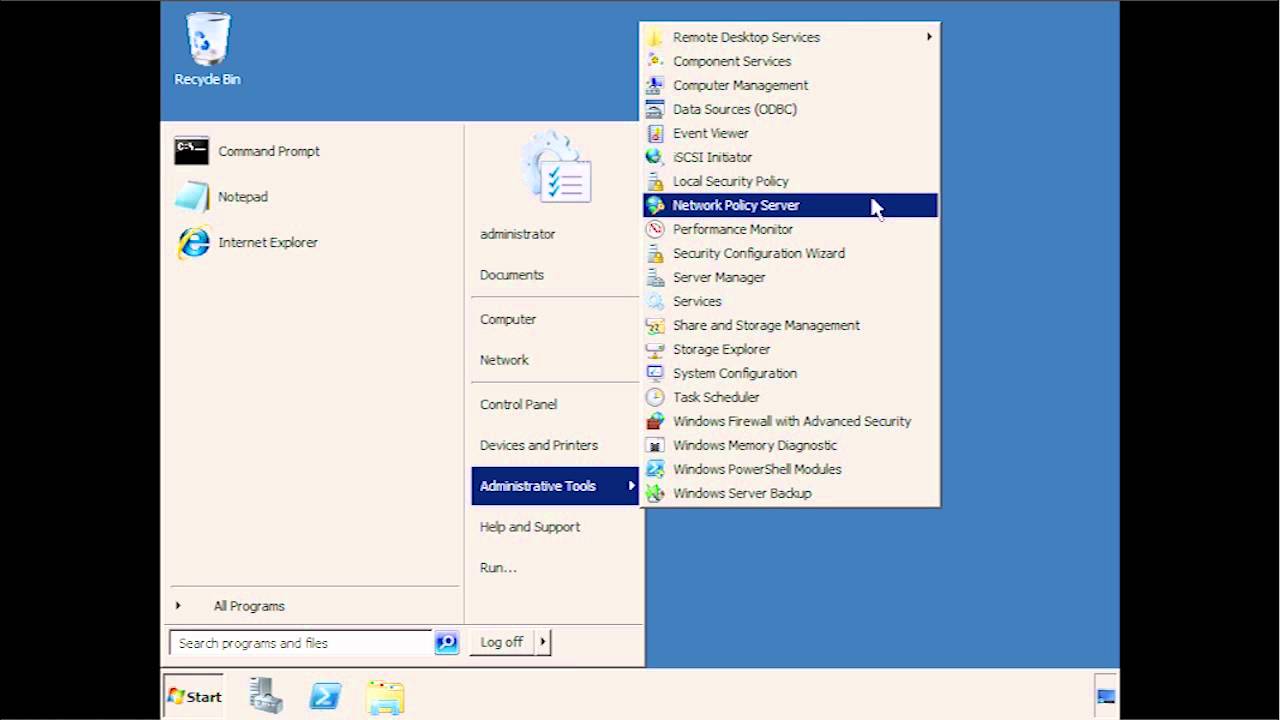Viewport: 1280px width, 720px height.
Task: Click the Internet Explorer icon in Start menu
Action: coord(192,242)
